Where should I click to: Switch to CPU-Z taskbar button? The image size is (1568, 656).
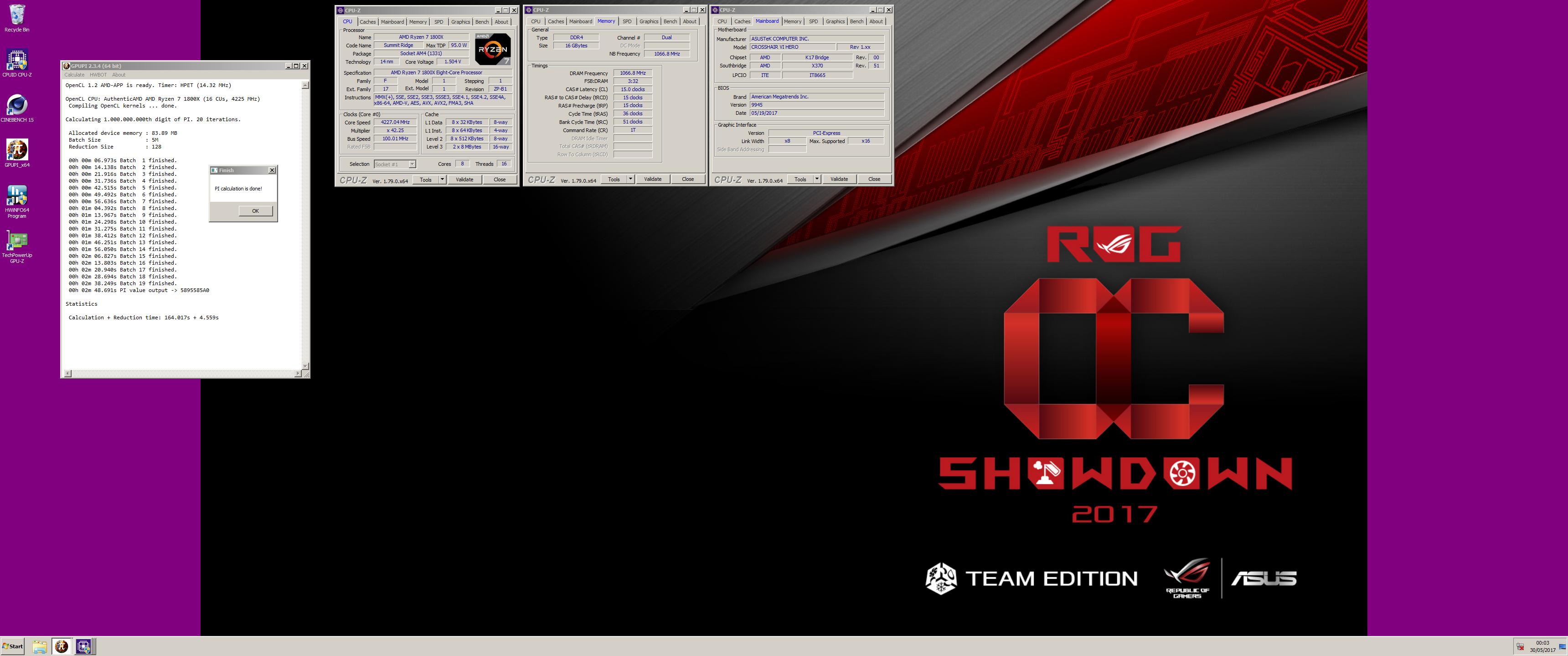[83, 647]
